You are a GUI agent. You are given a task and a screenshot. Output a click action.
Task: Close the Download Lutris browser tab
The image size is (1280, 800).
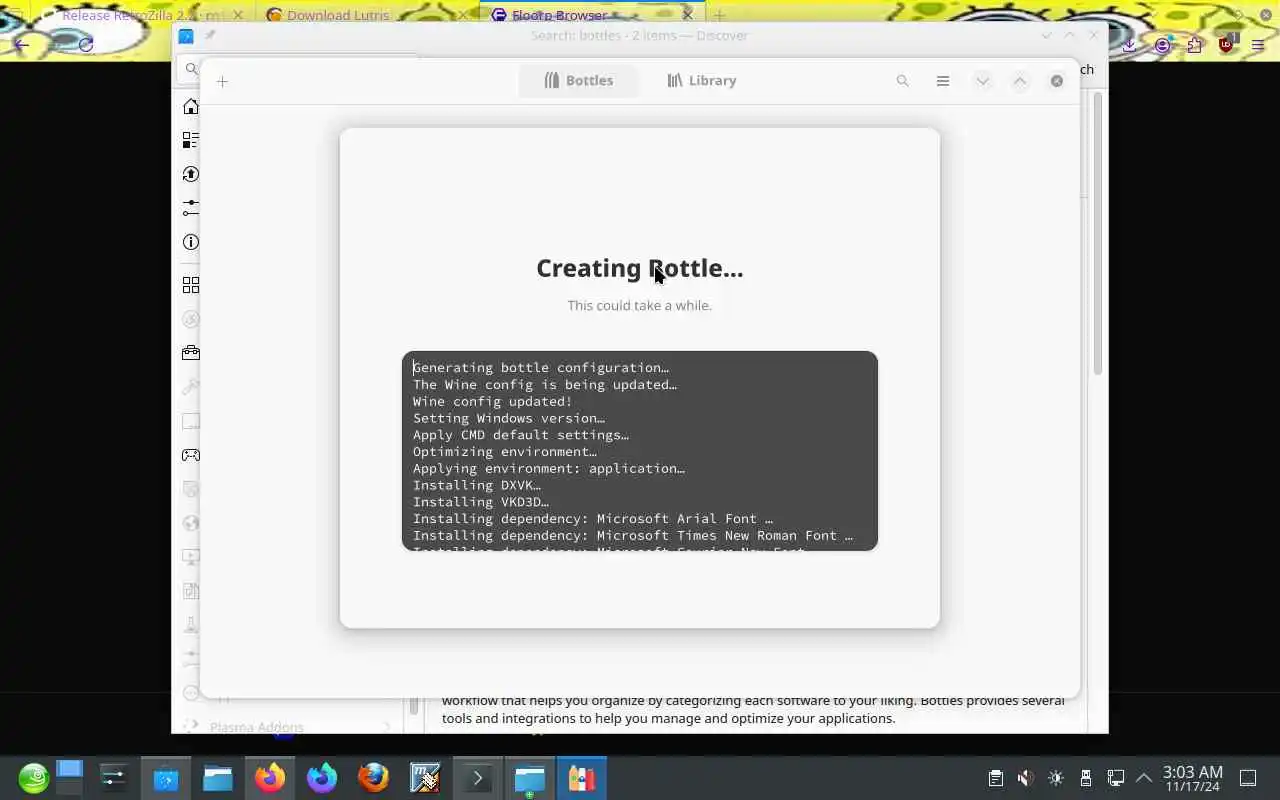click(462, 15)
